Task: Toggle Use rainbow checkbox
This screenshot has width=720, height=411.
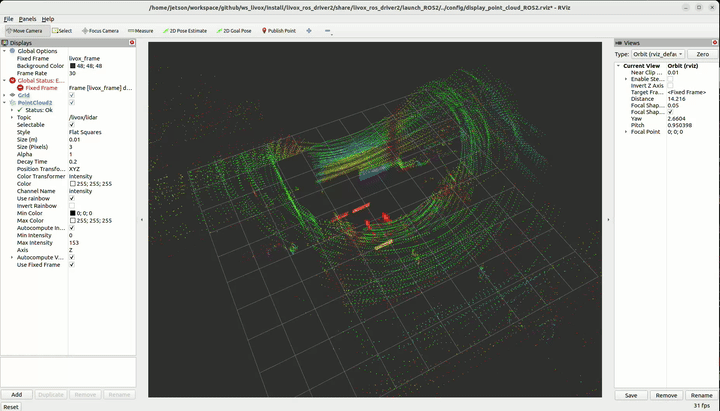Action: pyautogui.click(x=72, y=198)
